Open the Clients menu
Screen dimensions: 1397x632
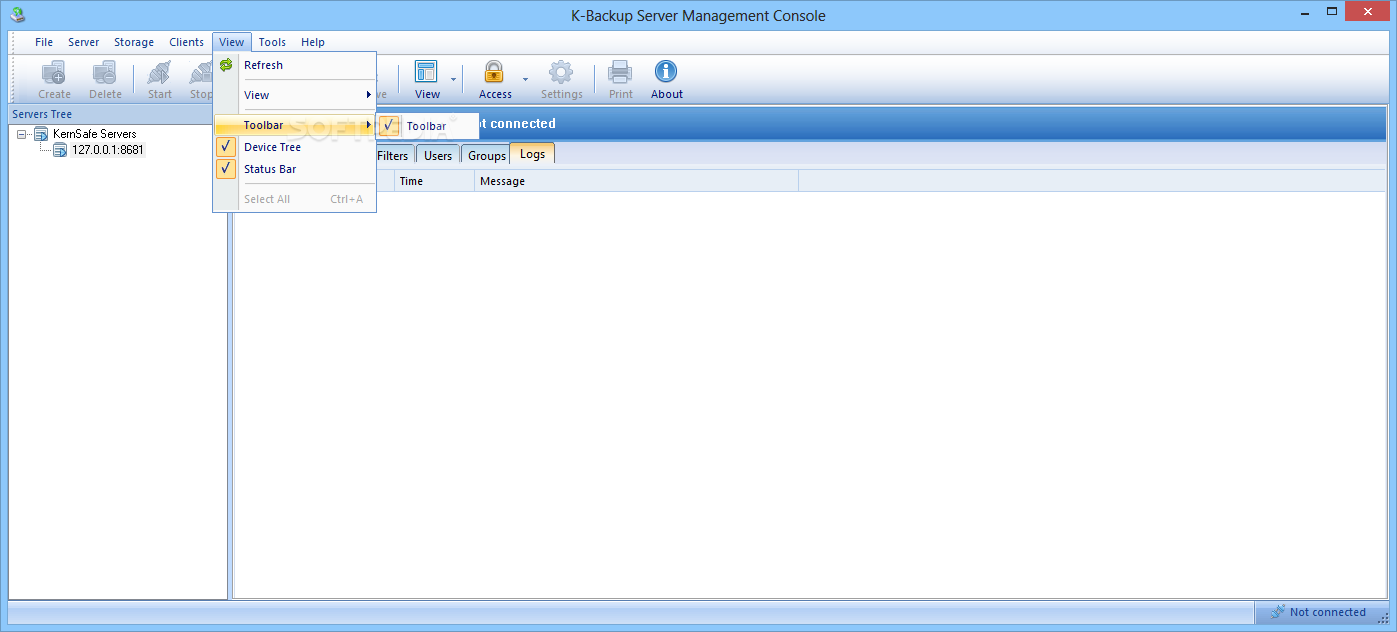(187, 42)
